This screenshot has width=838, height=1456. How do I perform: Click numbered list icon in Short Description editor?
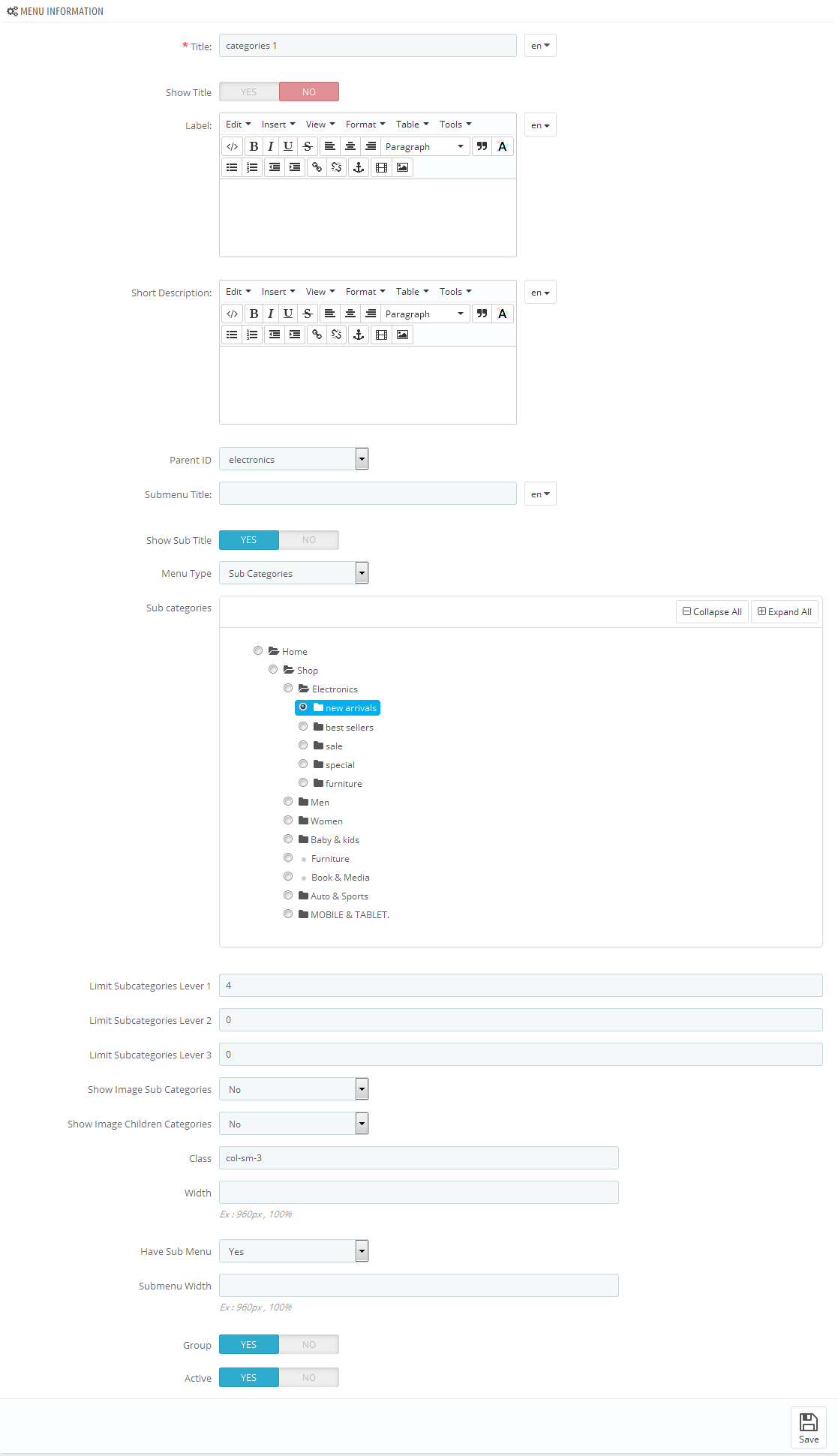click(x=252, y=335)
